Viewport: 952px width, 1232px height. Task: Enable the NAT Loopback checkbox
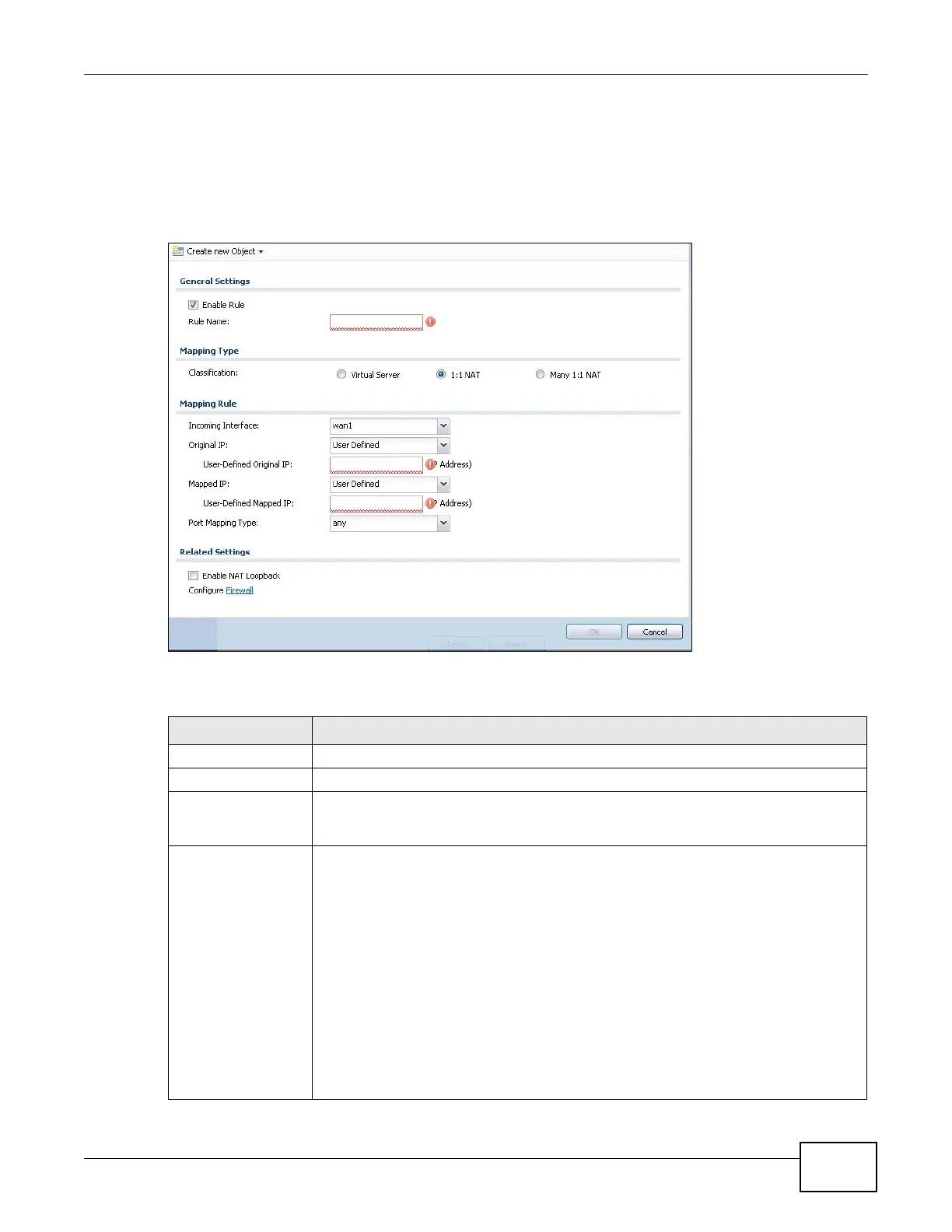click(x=193, y=576)
